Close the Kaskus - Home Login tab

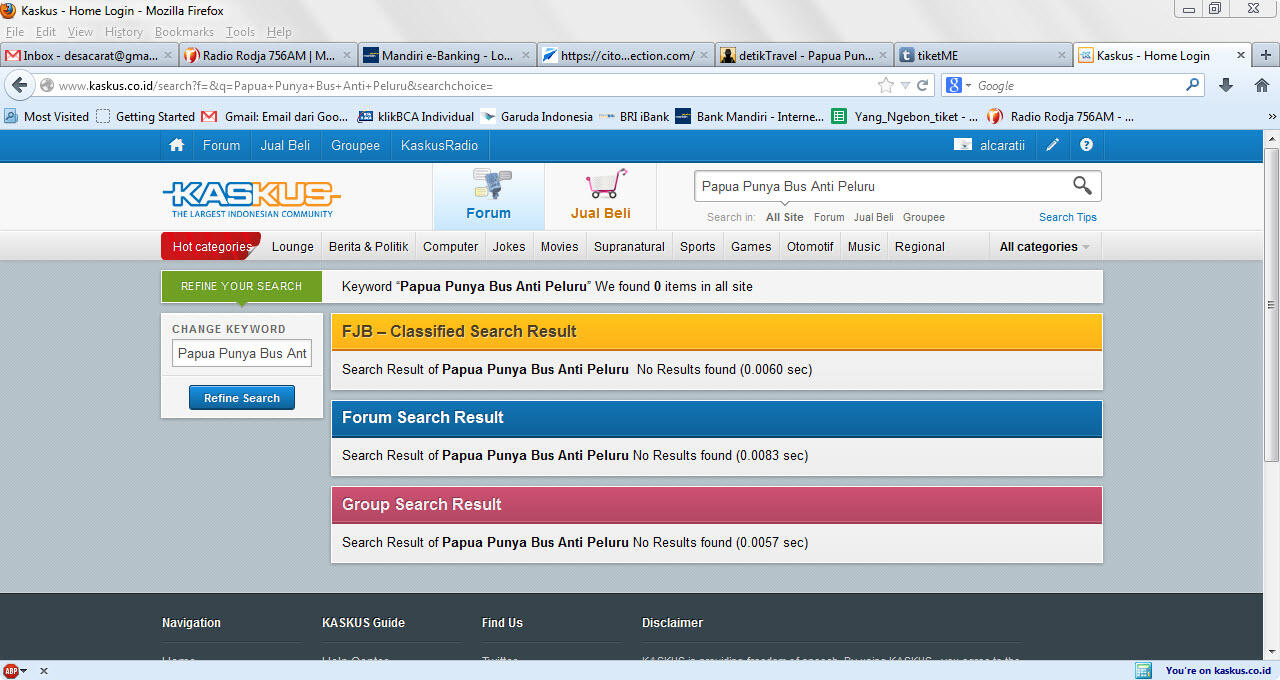coord(1241,55)
